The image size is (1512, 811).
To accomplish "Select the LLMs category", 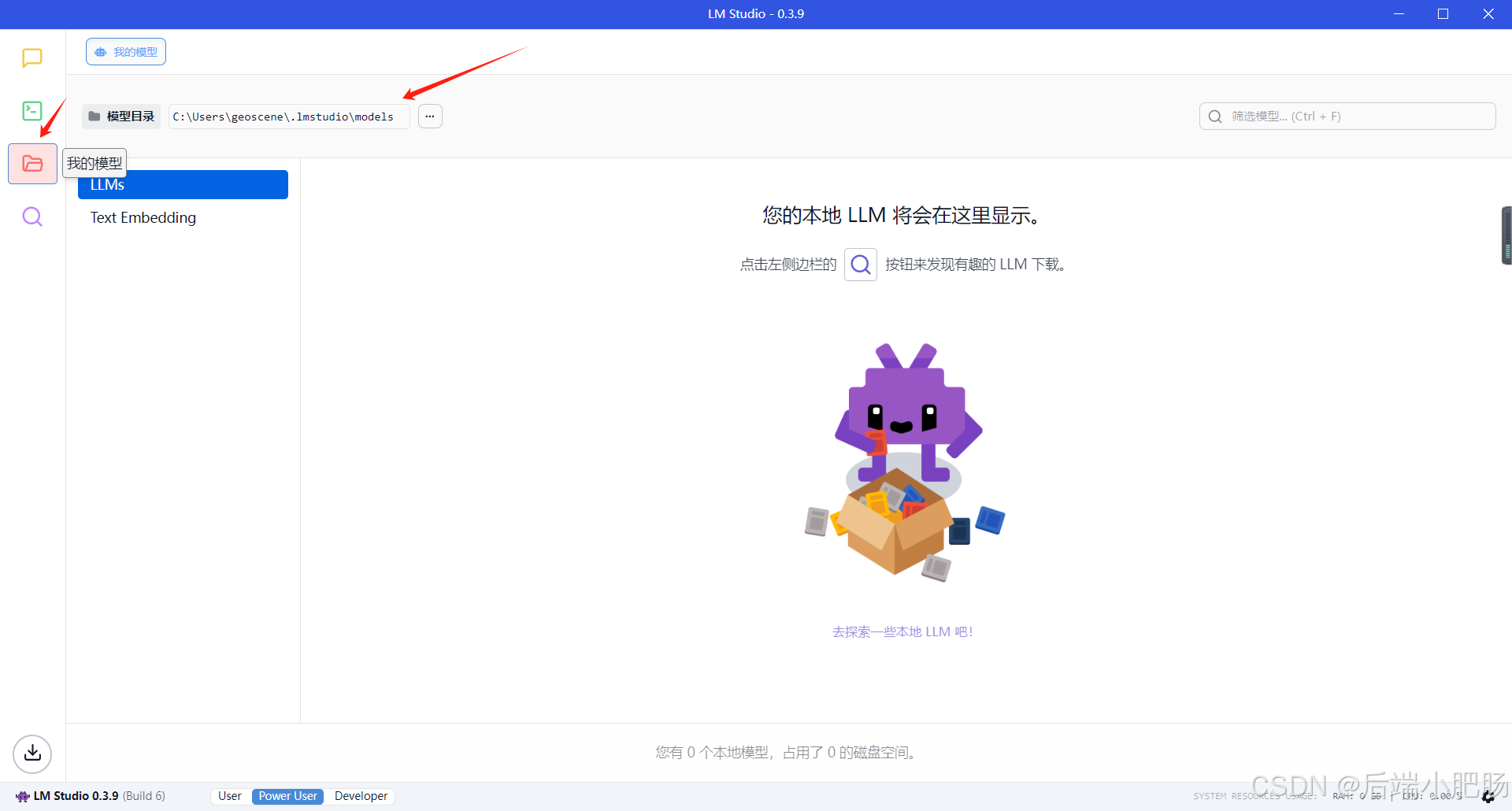I will point(183,185).
